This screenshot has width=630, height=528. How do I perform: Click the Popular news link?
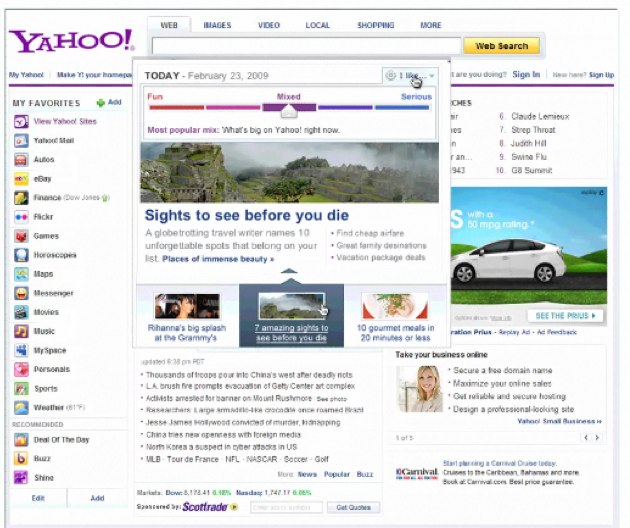point(337,475)
